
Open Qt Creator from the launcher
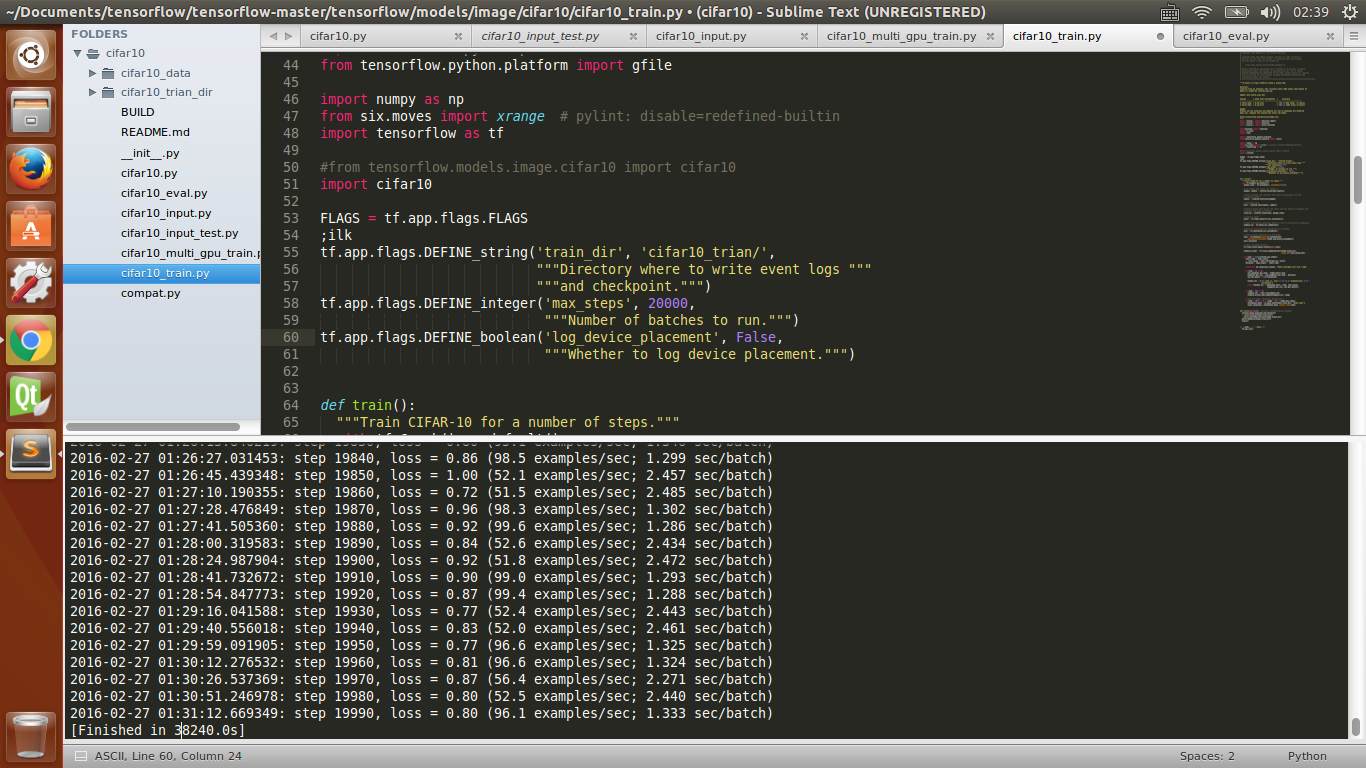click(32, 397)
